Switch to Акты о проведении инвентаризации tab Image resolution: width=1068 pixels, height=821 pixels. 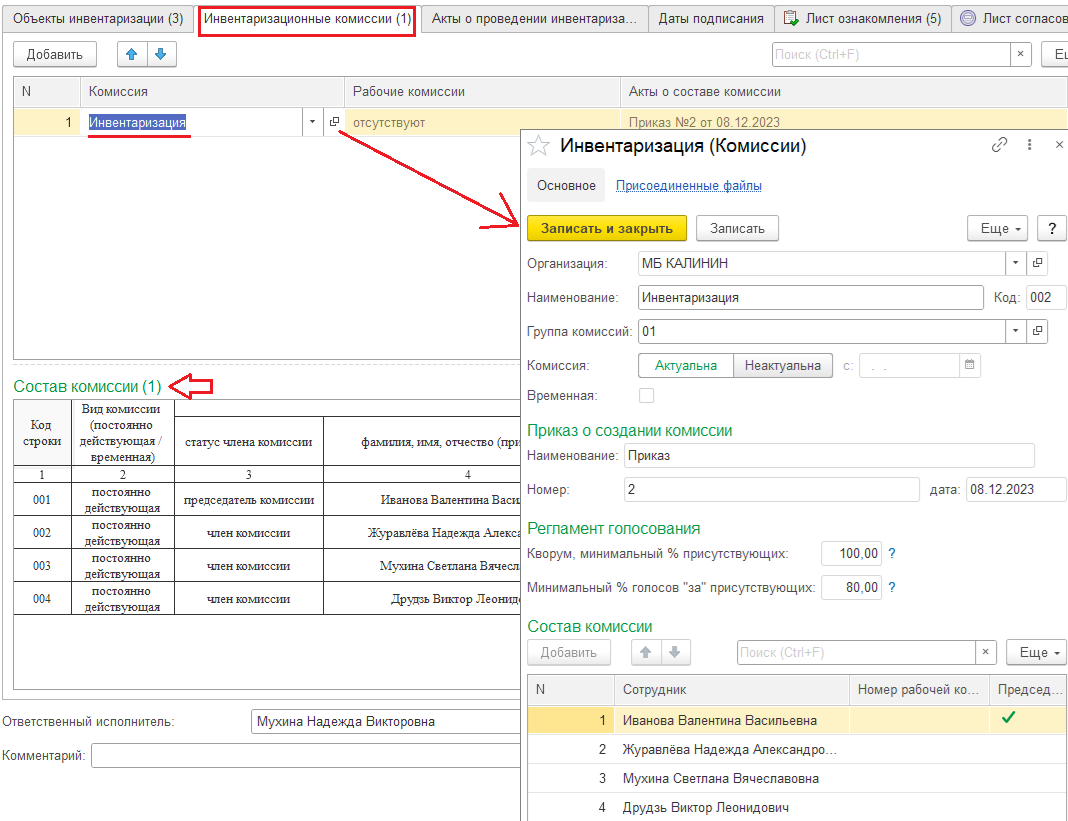point(534,18)
